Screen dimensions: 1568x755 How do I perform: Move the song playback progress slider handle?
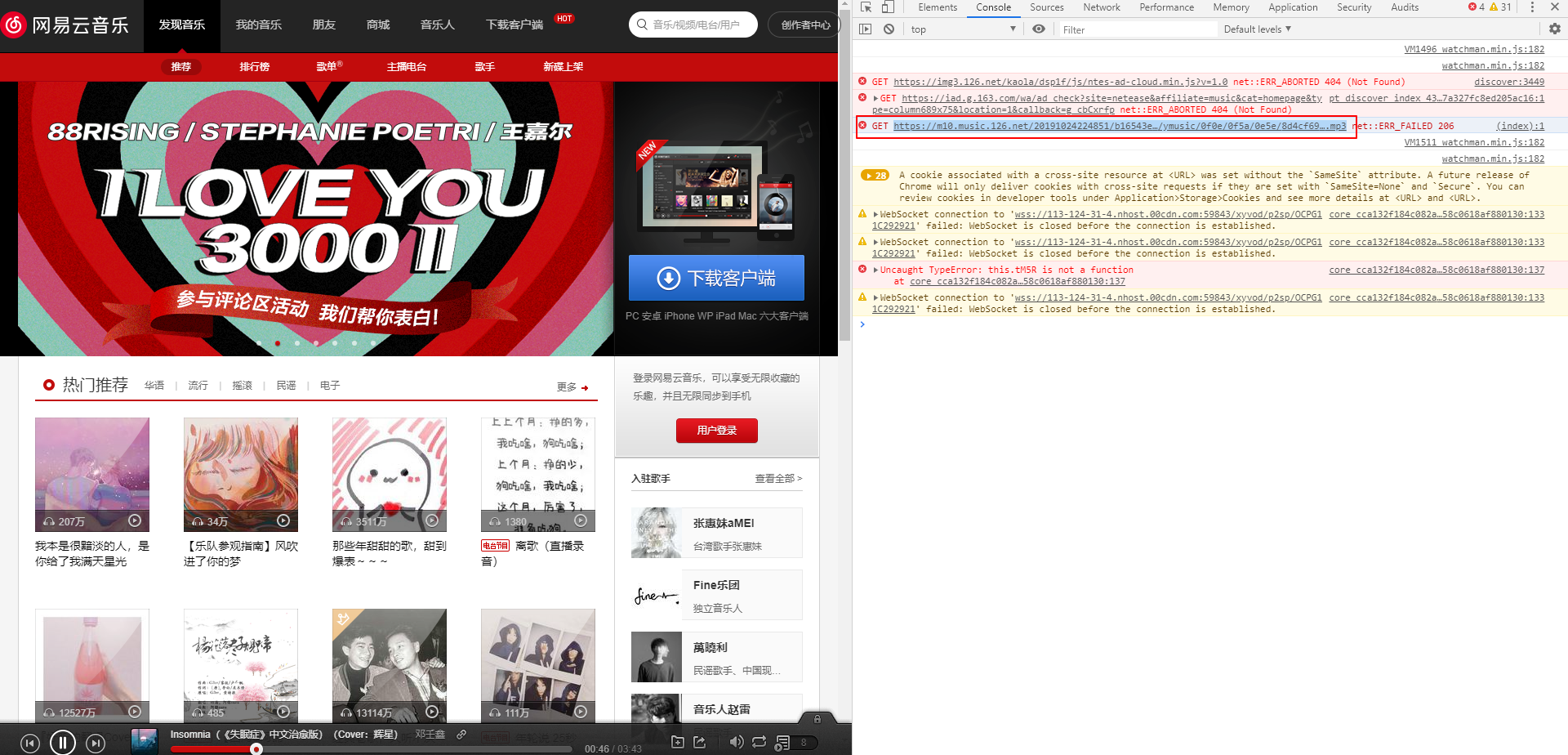tap(256, 748)
